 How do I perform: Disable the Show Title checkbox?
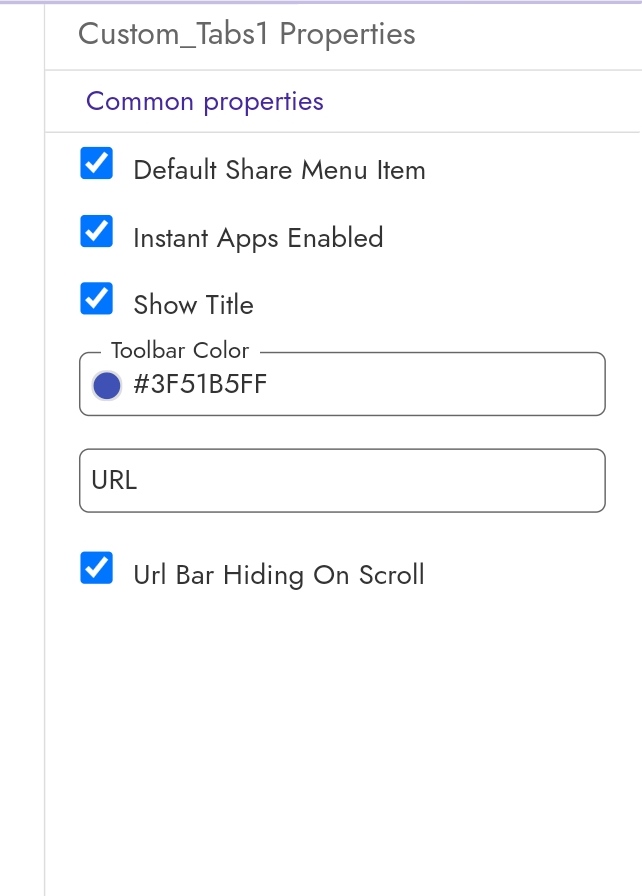(97, 298)
